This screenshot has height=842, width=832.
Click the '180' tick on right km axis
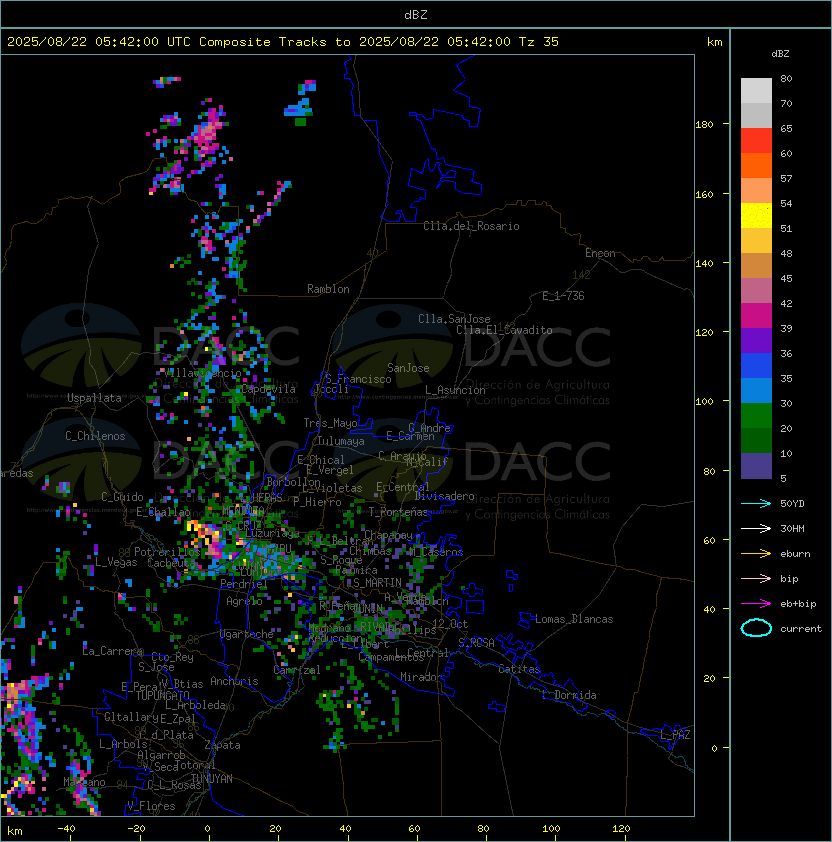704,125
